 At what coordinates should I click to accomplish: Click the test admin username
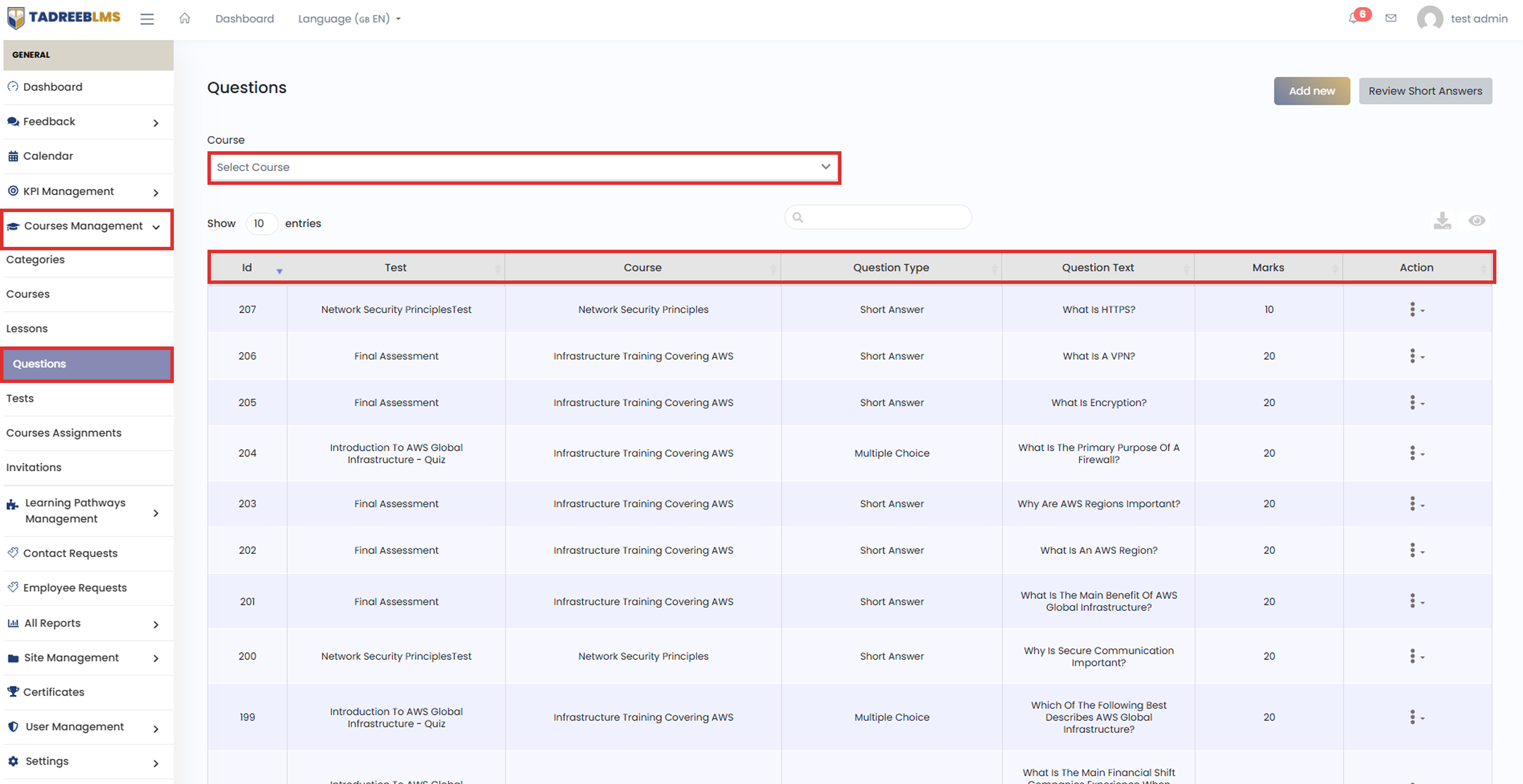click(1479, 18)
